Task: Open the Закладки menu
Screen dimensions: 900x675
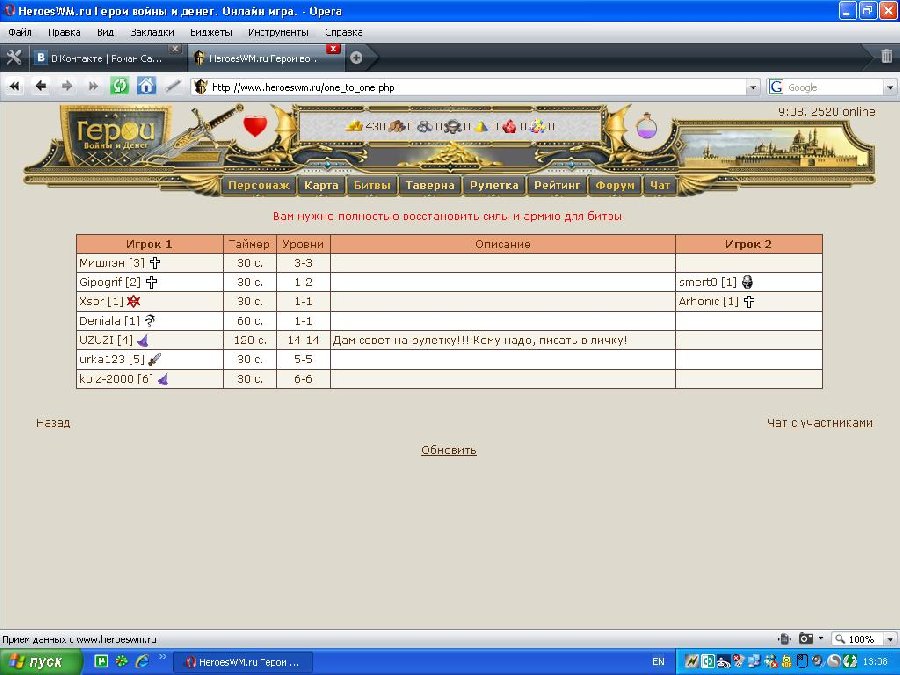Action: click(x=152, y=33)
